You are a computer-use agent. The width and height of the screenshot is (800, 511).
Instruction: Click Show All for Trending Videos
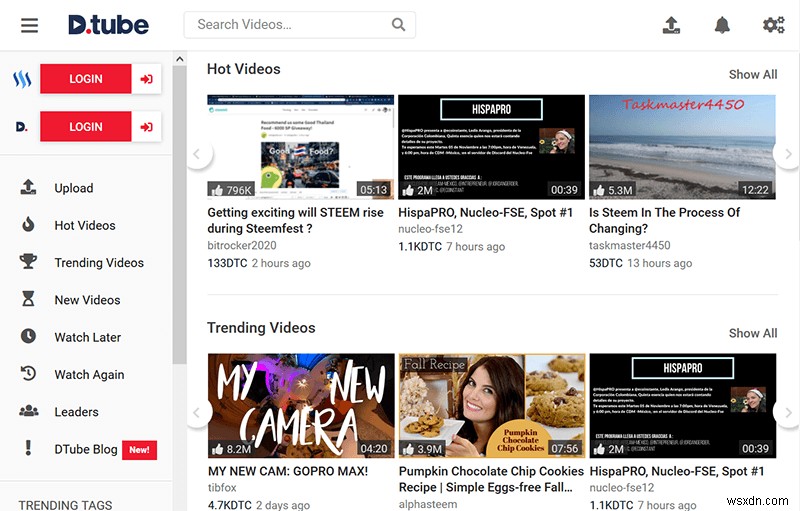point(752,333)
